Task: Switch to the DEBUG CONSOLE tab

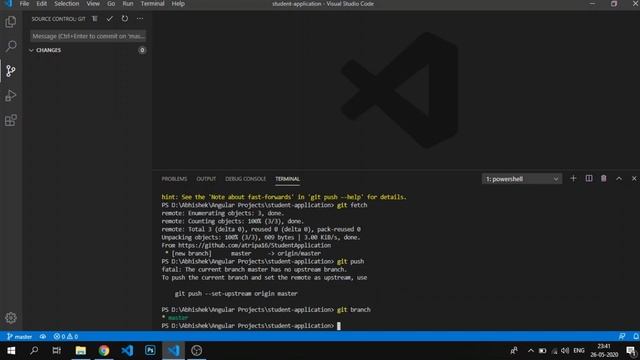Action: pyautogui.click(x=245, y=179)
